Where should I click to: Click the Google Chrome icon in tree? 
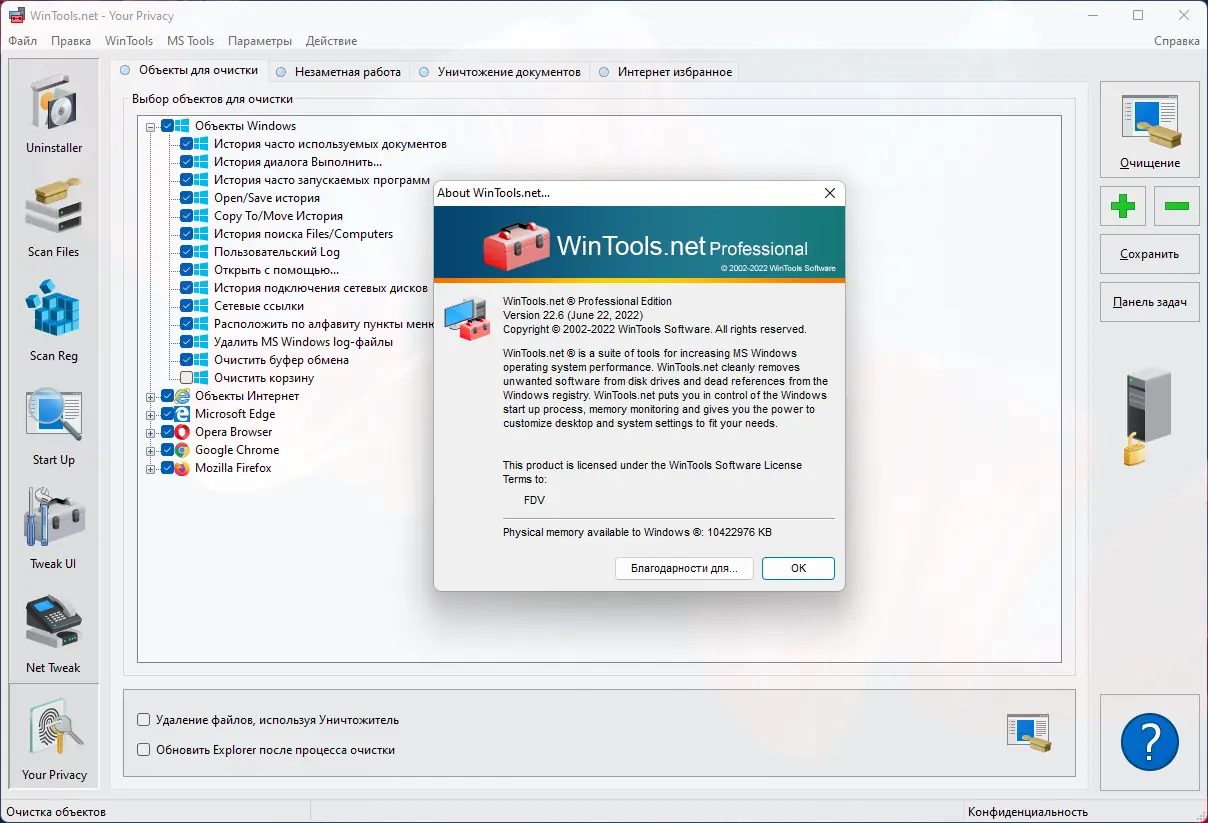point(183,450)
